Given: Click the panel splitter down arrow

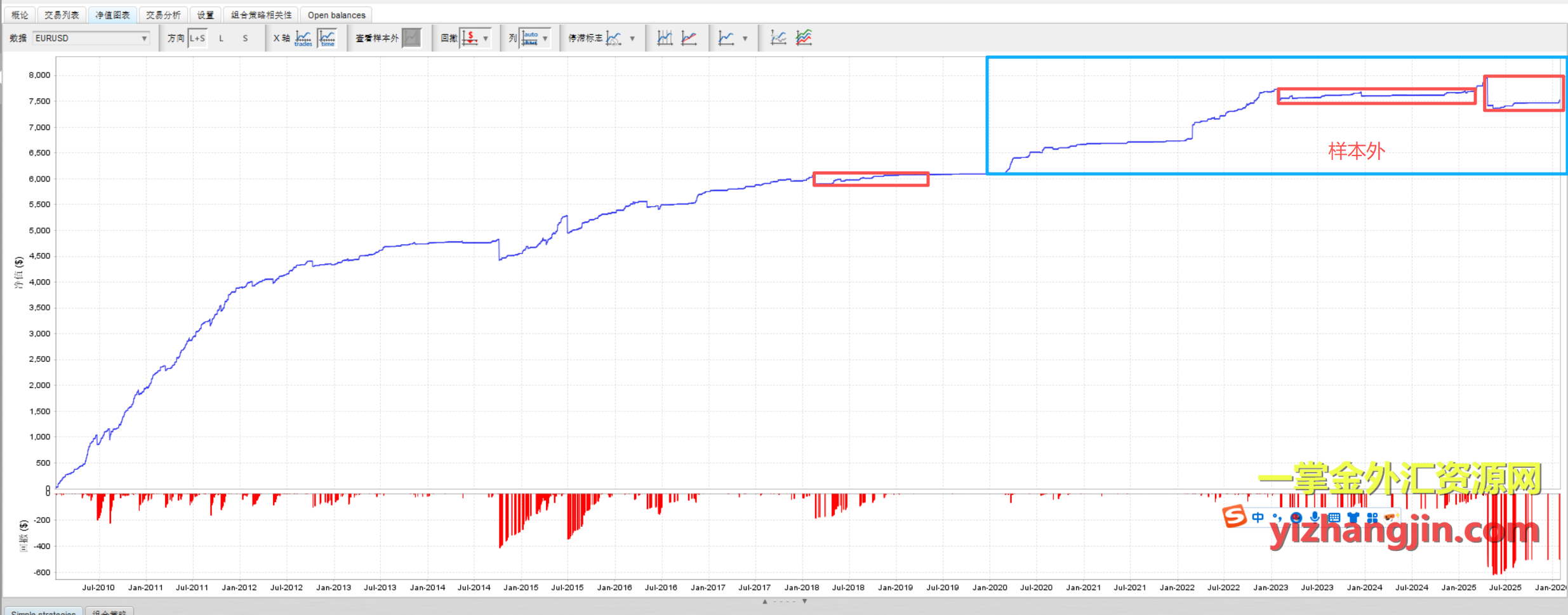Looking at the screenshot, I should pos(804,601).
